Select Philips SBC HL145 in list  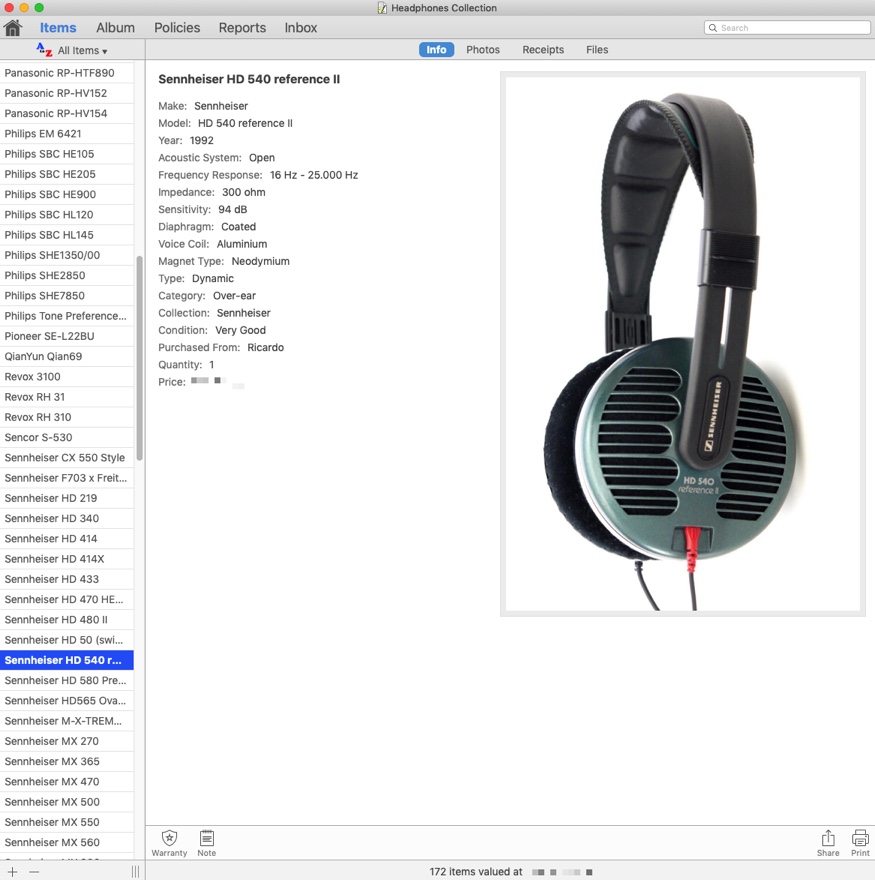[x=67, y=235]
